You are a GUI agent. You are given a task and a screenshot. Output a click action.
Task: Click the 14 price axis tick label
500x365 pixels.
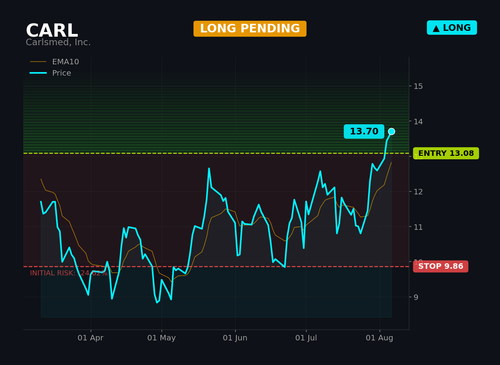pyautogui.click(x=418, y=122)
